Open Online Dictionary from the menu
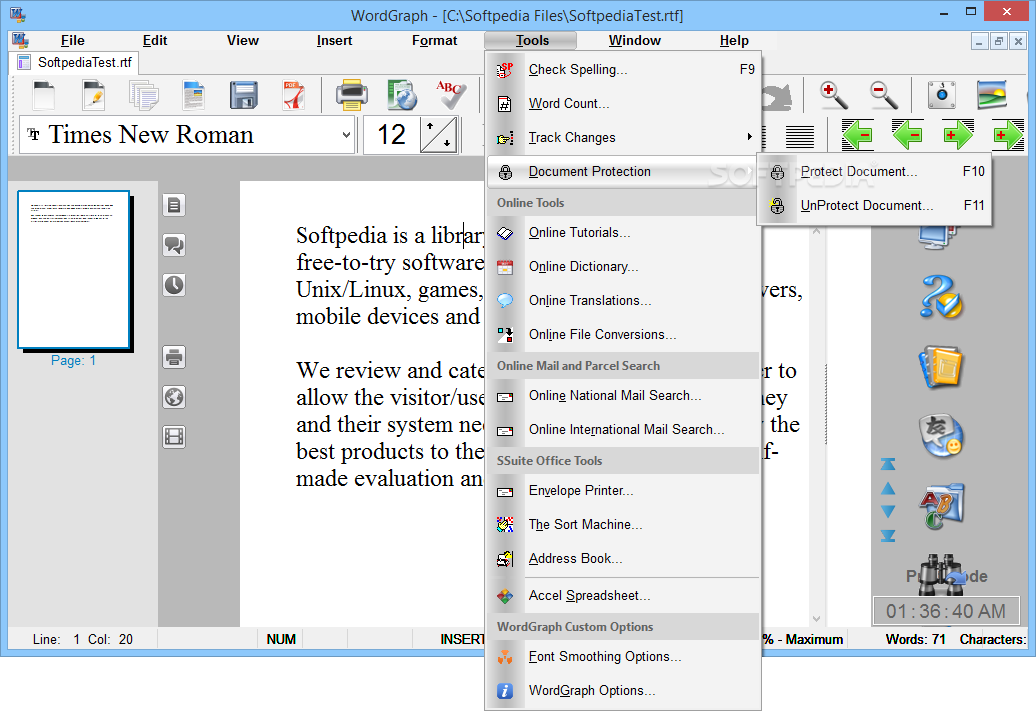 tap(623, 266)
